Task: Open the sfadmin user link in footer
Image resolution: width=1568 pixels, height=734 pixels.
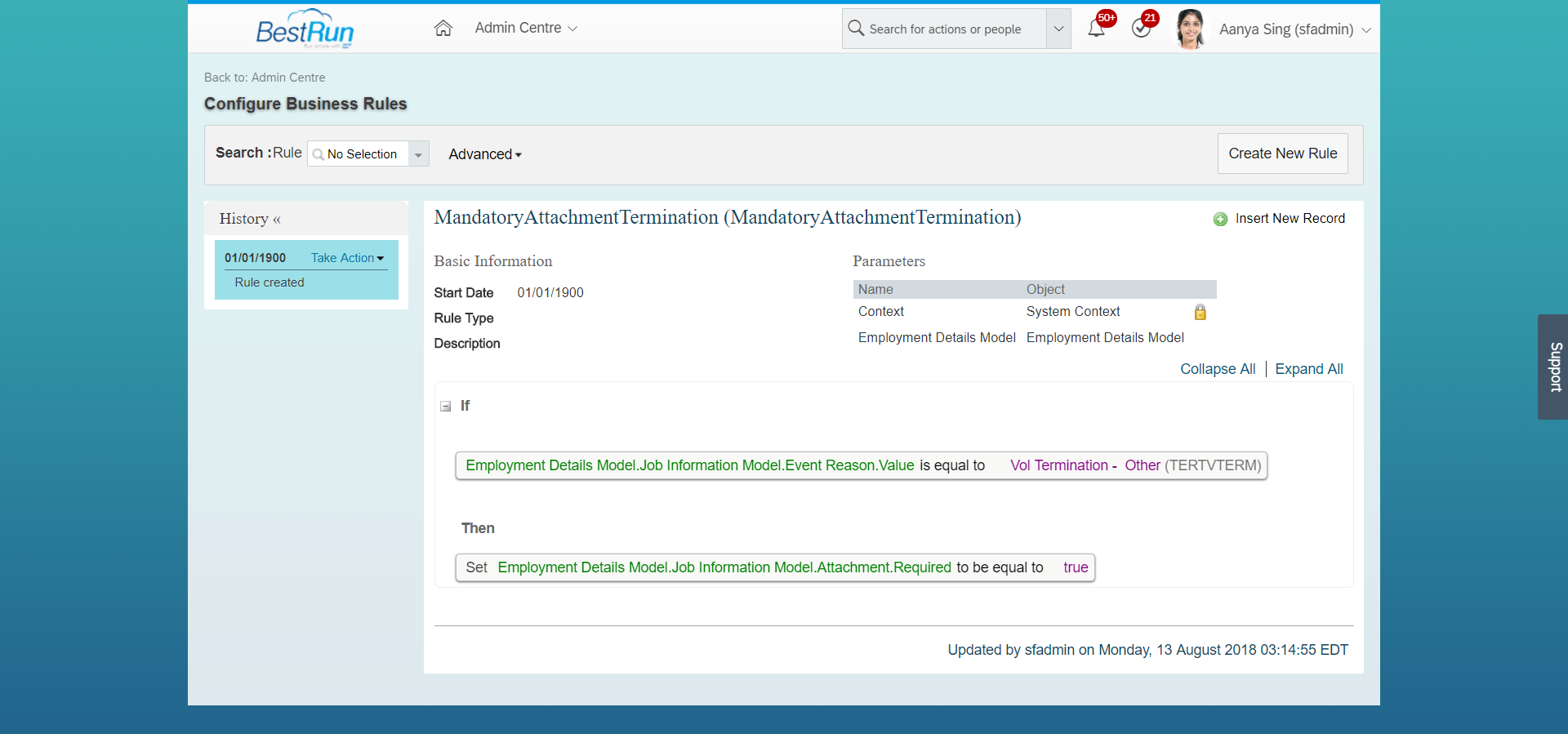Action: pos(1049,650)
